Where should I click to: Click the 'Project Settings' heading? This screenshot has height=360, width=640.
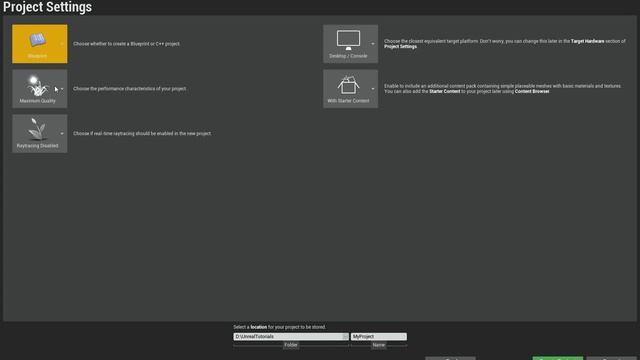point(47,7)
